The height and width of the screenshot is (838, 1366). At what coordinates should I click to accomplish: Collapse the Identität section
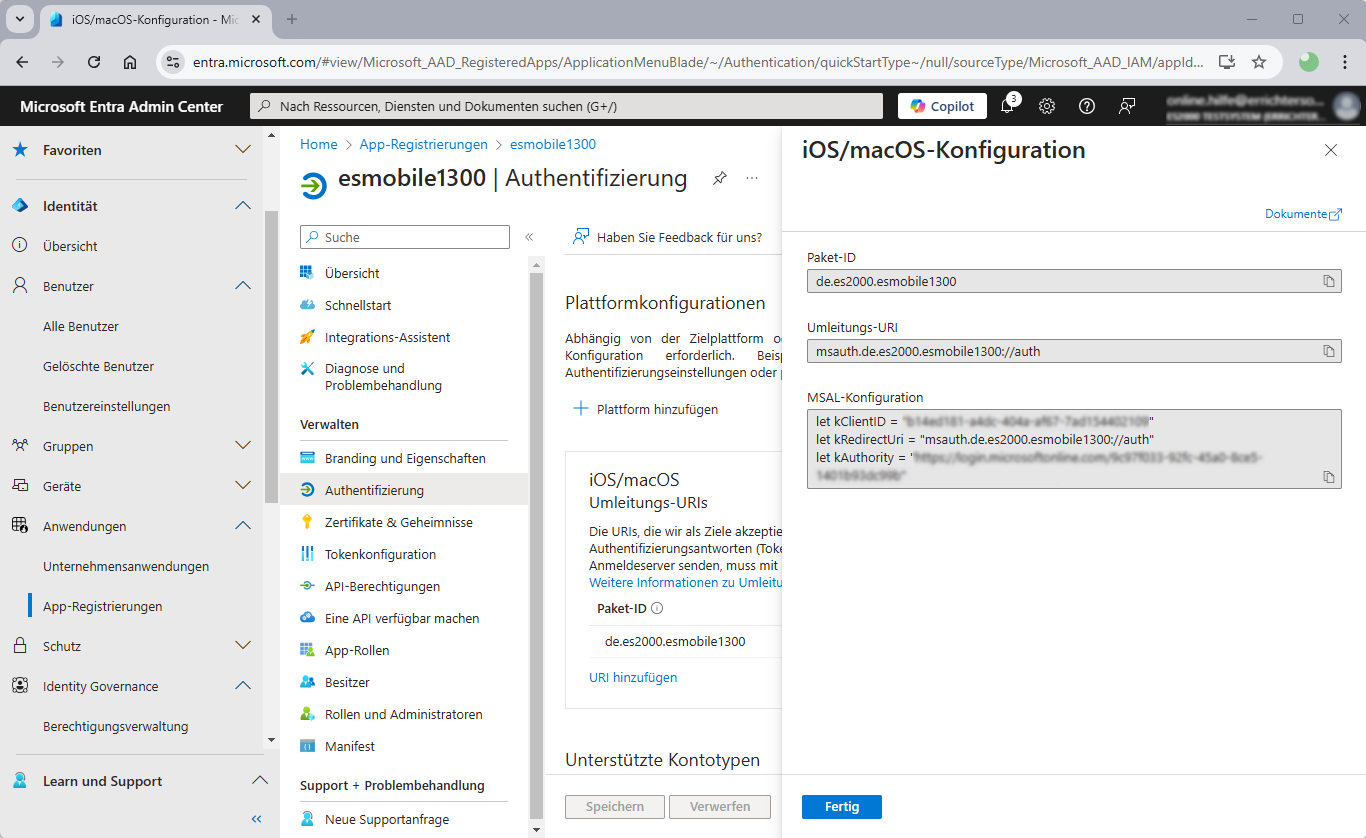242,206
